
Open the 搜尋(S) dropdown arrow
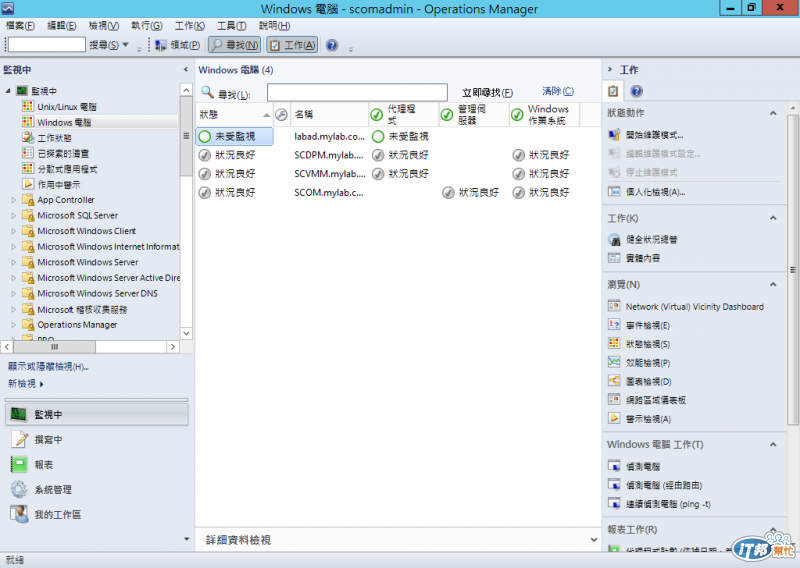coord(126,45)
